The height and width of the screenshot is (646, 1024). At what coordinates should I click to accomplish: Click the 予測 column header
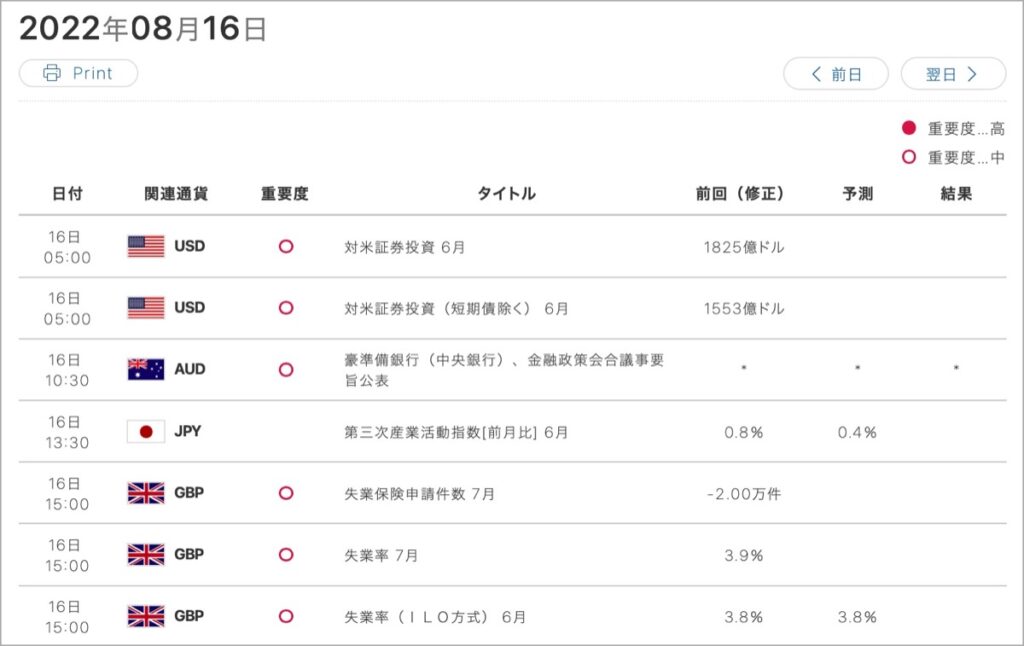point(857,193)
